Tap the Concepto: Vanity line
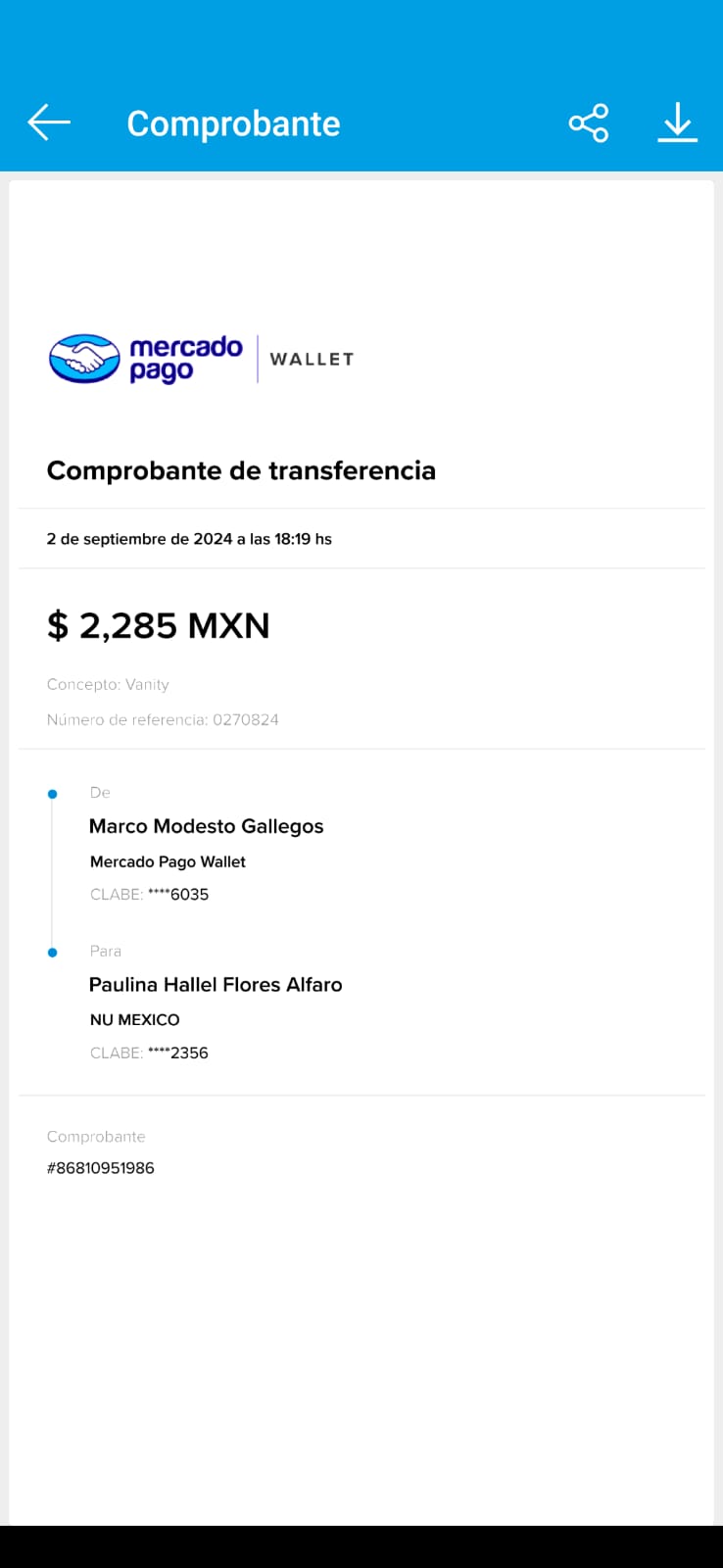This screenshot has height=1568, width=723. click(x=108, y=684)
